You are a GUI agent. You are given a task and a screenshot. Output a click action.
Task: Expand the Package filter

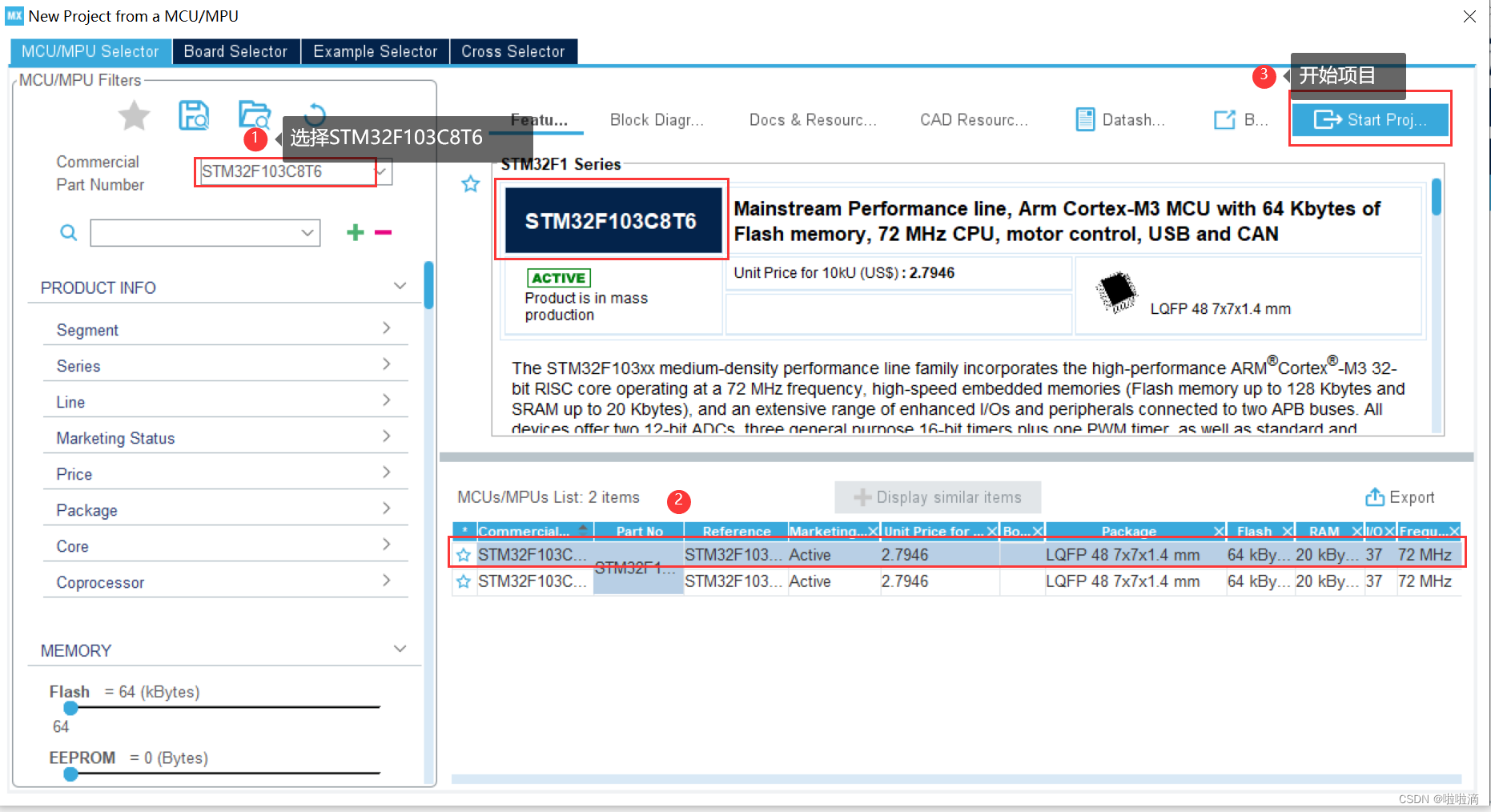tap(386, 509)
